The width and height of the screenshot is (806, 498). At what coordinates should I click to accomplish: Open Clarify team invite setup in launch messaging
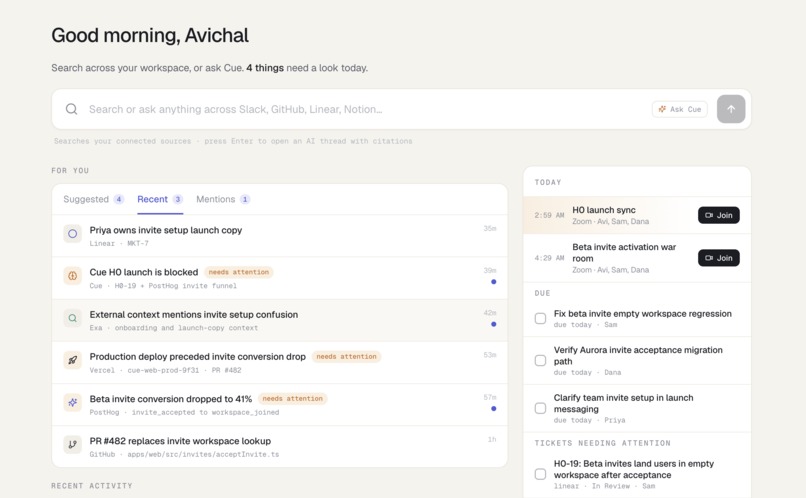click(624, 403)
